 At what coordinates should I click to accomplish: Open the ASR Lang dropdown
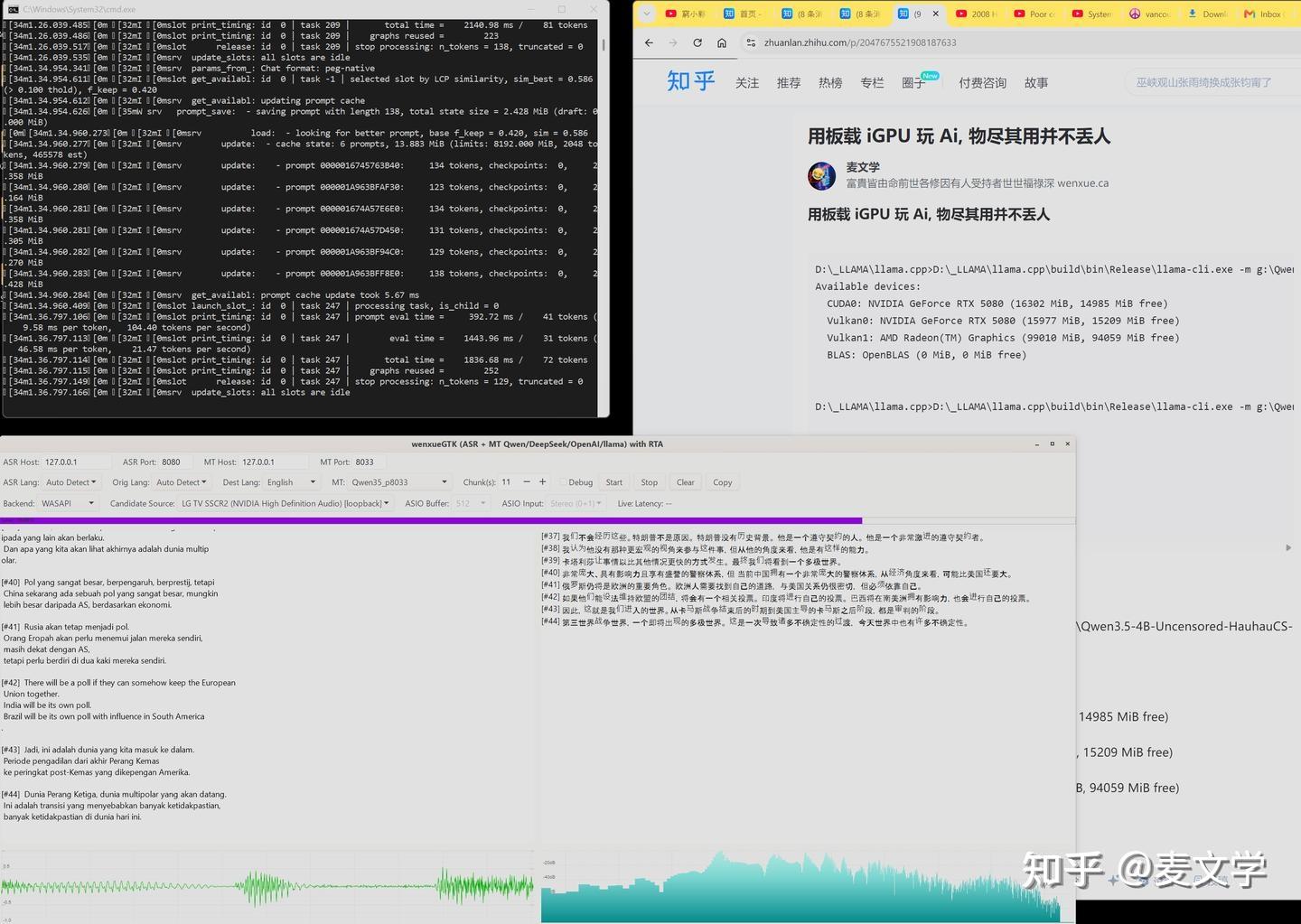tap(70, 482)
